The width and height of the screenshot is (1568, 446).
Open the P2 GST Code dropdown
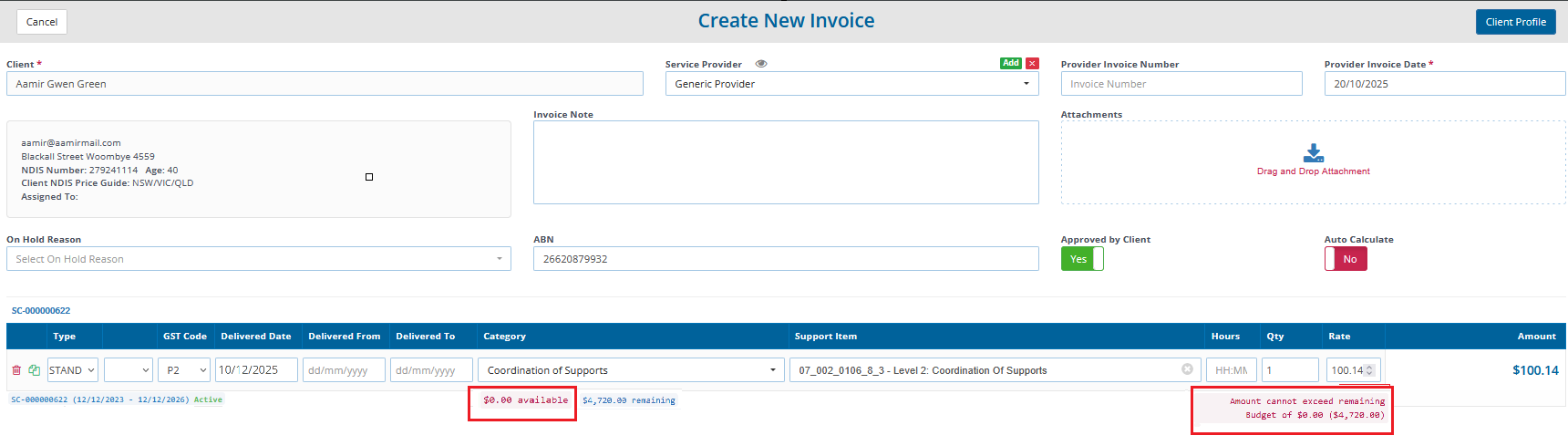tap(186, 370)
